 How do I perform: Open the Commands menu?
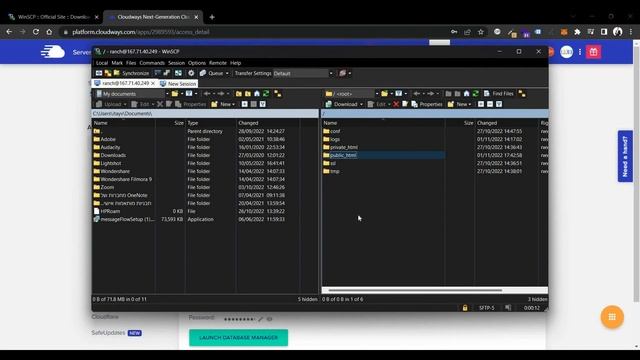[152, 63]
